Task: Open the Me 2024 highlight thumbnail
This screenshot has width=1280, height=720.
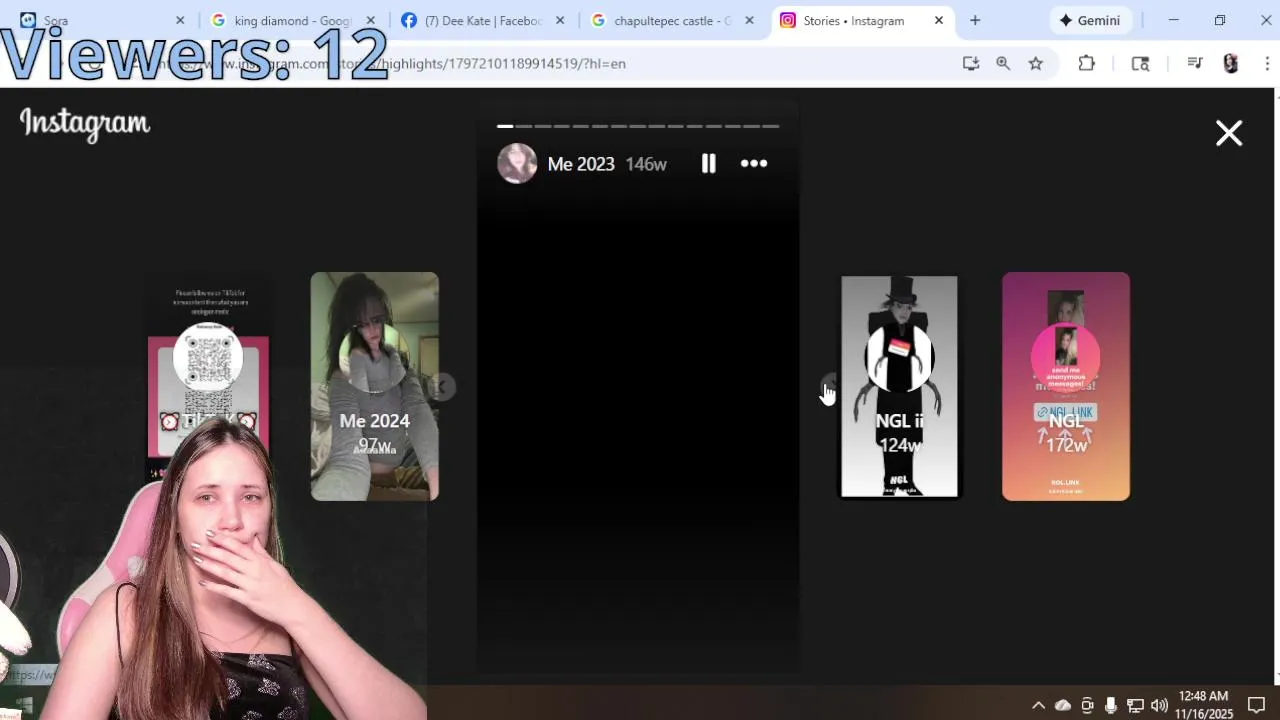Action: pyautogui.click(x=374, y=386)
